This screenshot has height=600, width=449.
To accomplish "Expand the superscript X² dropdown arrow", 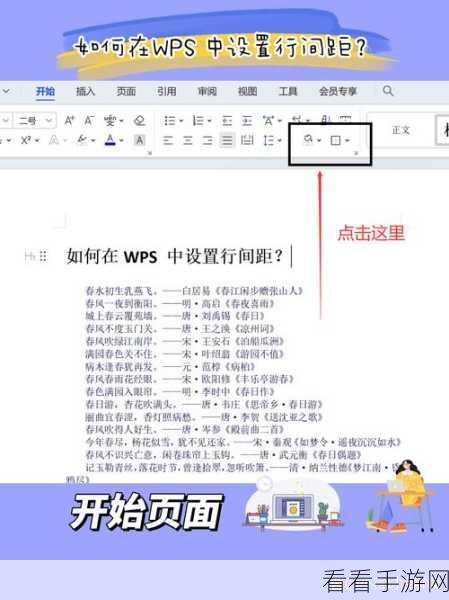I will click(x=37, y=141).
